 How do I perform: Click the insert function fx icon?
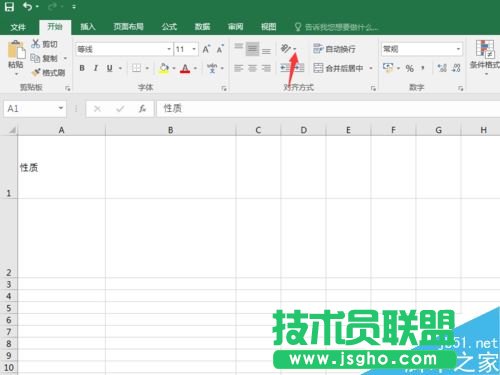(x=142, y=109)
